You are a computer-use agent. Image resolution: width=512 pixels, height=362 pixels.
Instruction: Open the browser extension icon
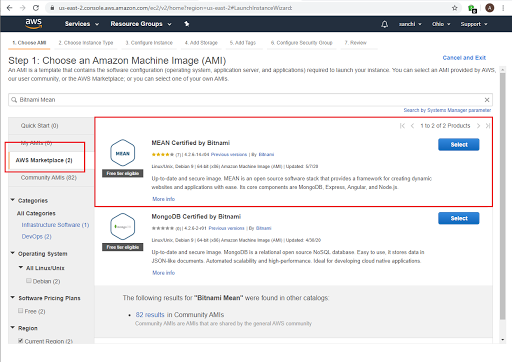click(x=472, y=8)
